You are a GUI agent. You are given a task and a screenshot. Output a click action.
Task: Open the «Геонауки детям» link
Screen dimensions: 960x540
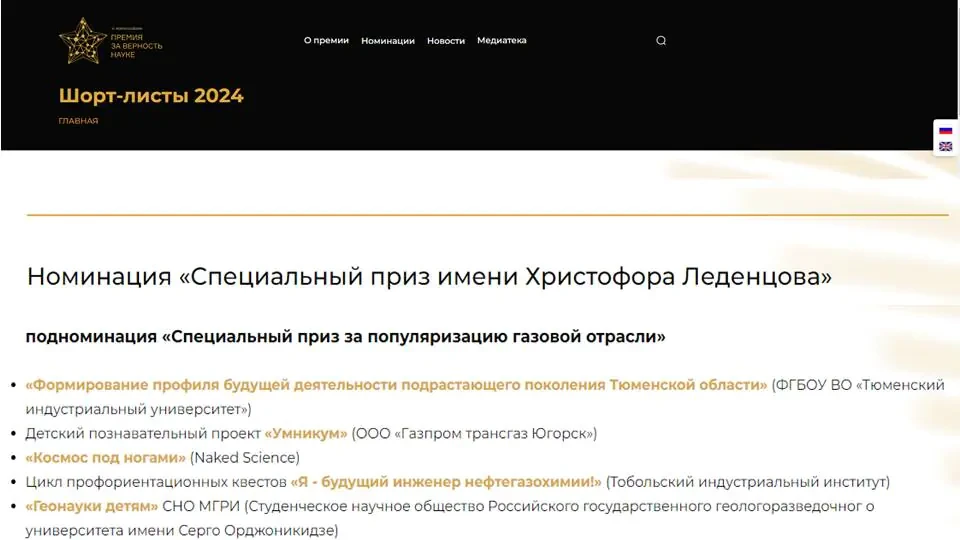pyautogui.click(x=92, y=506)
